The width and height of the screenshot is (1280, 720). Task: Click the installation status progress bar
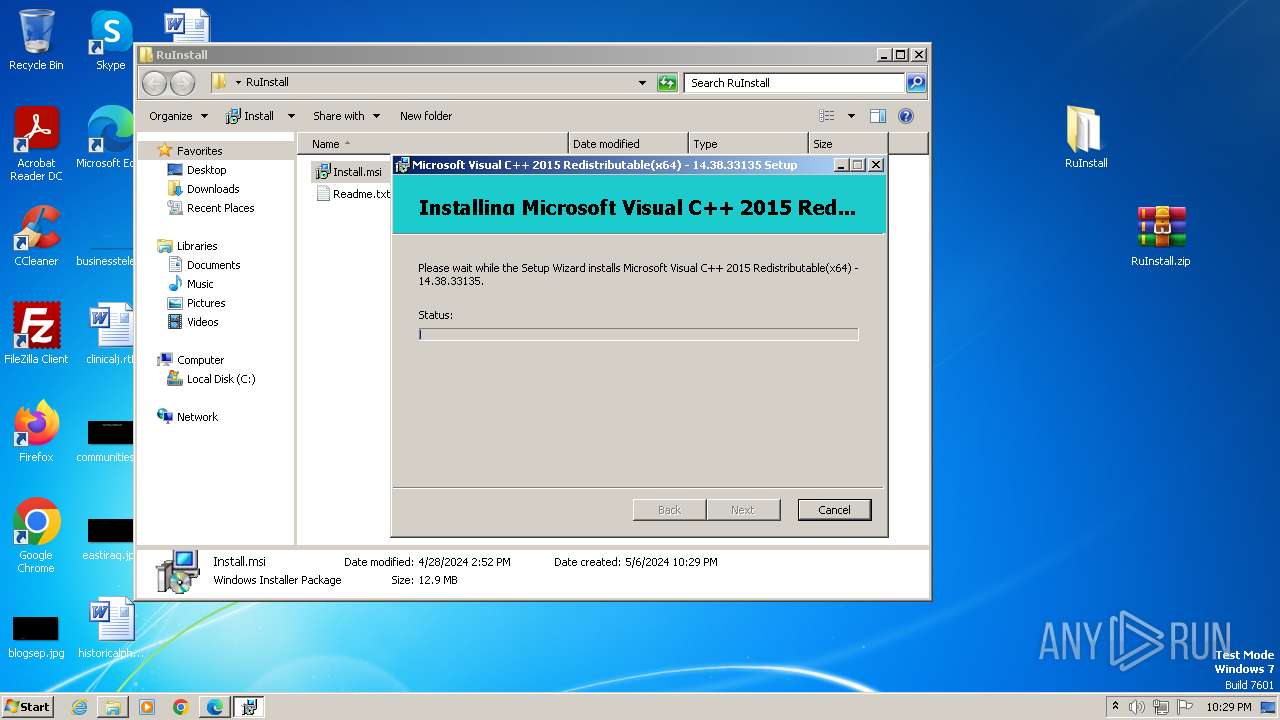[x=638, y=334]
